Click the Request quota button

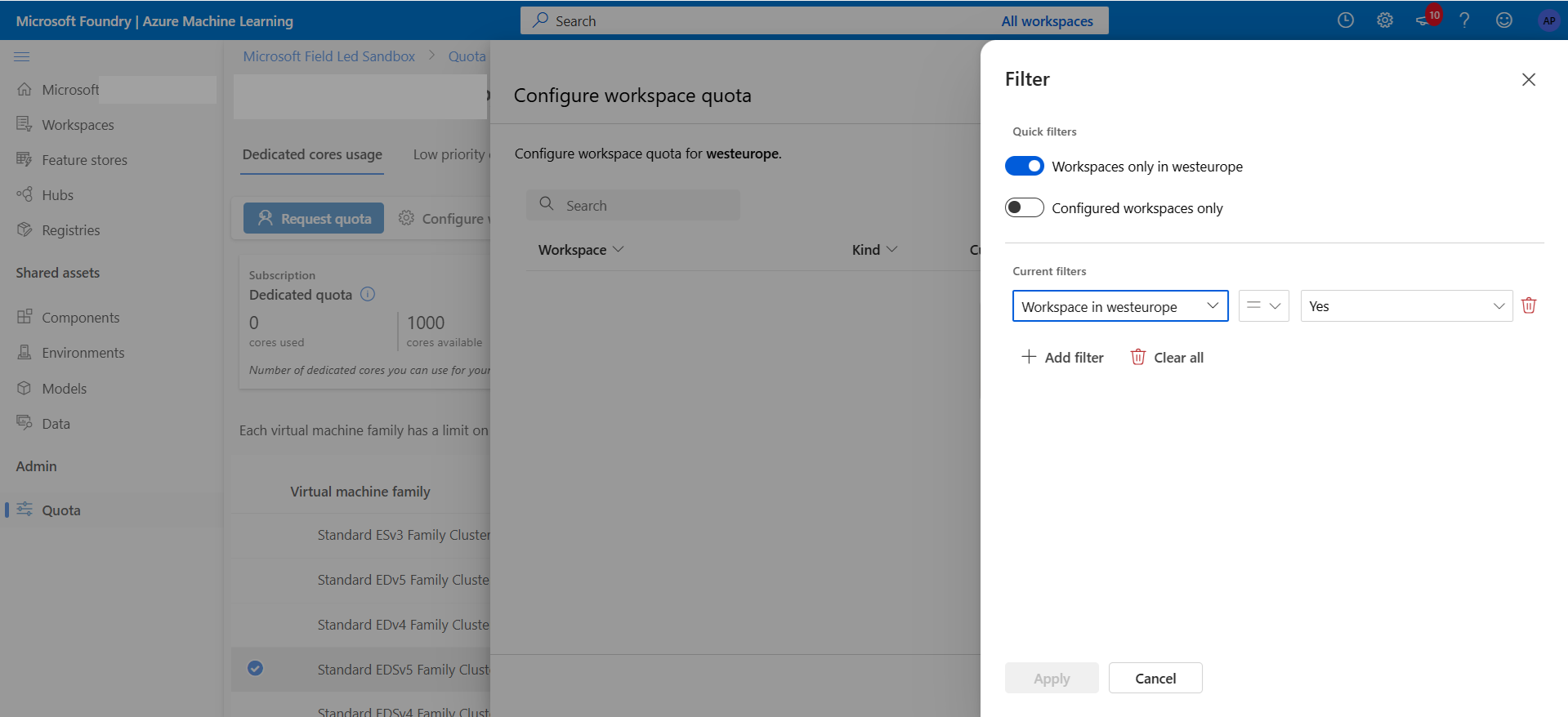tap(314, 218)
